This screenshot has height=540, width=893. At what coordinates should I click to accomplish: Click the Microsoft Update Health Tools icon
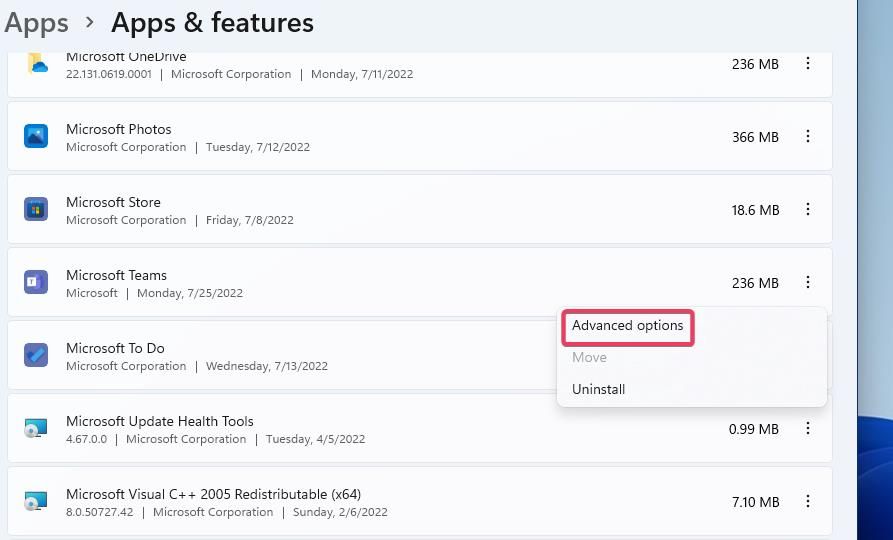coord(36,428)
